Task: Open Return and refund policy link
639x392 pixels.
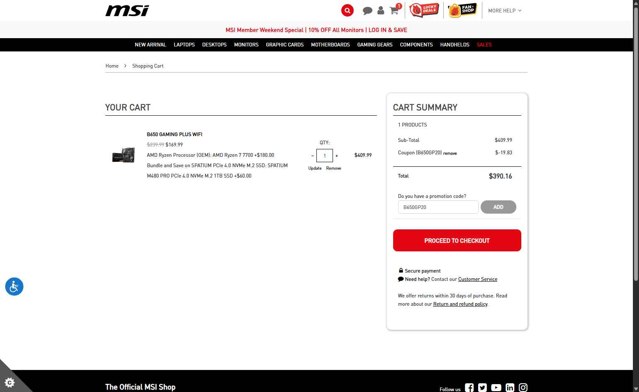Action: point(460,304)
